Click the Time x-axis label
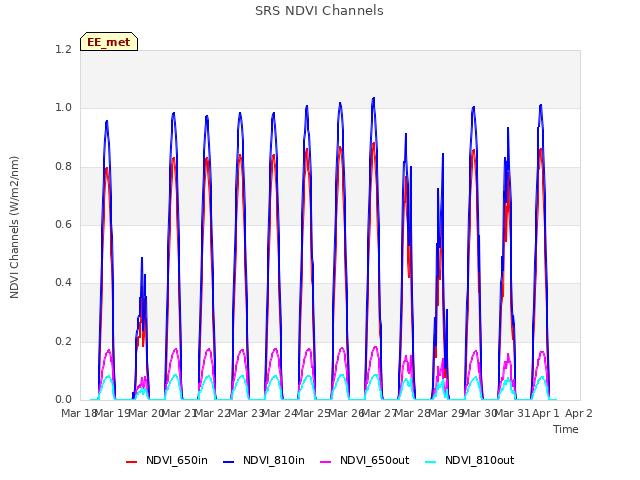The height and width of the screenshot is (480, 640). point(566,429)
